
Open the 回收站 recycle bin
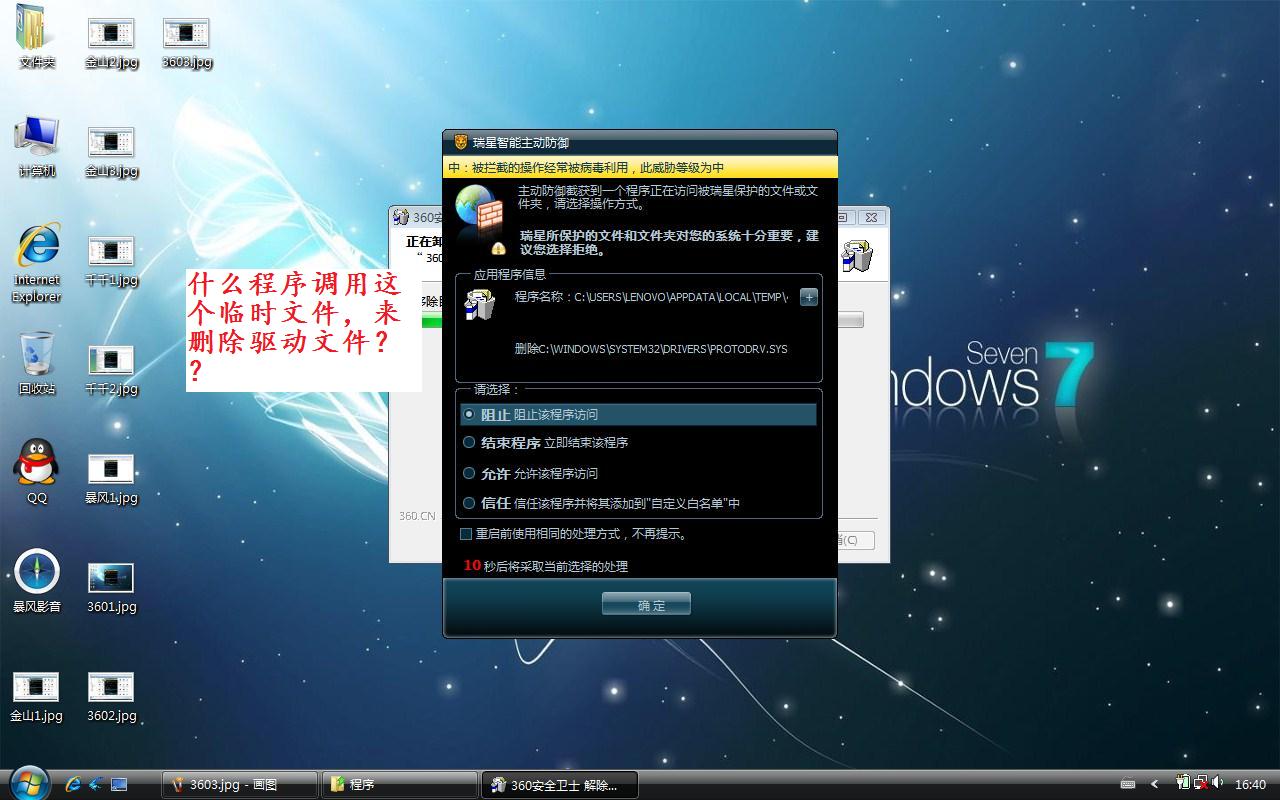(x=37, y=365)
